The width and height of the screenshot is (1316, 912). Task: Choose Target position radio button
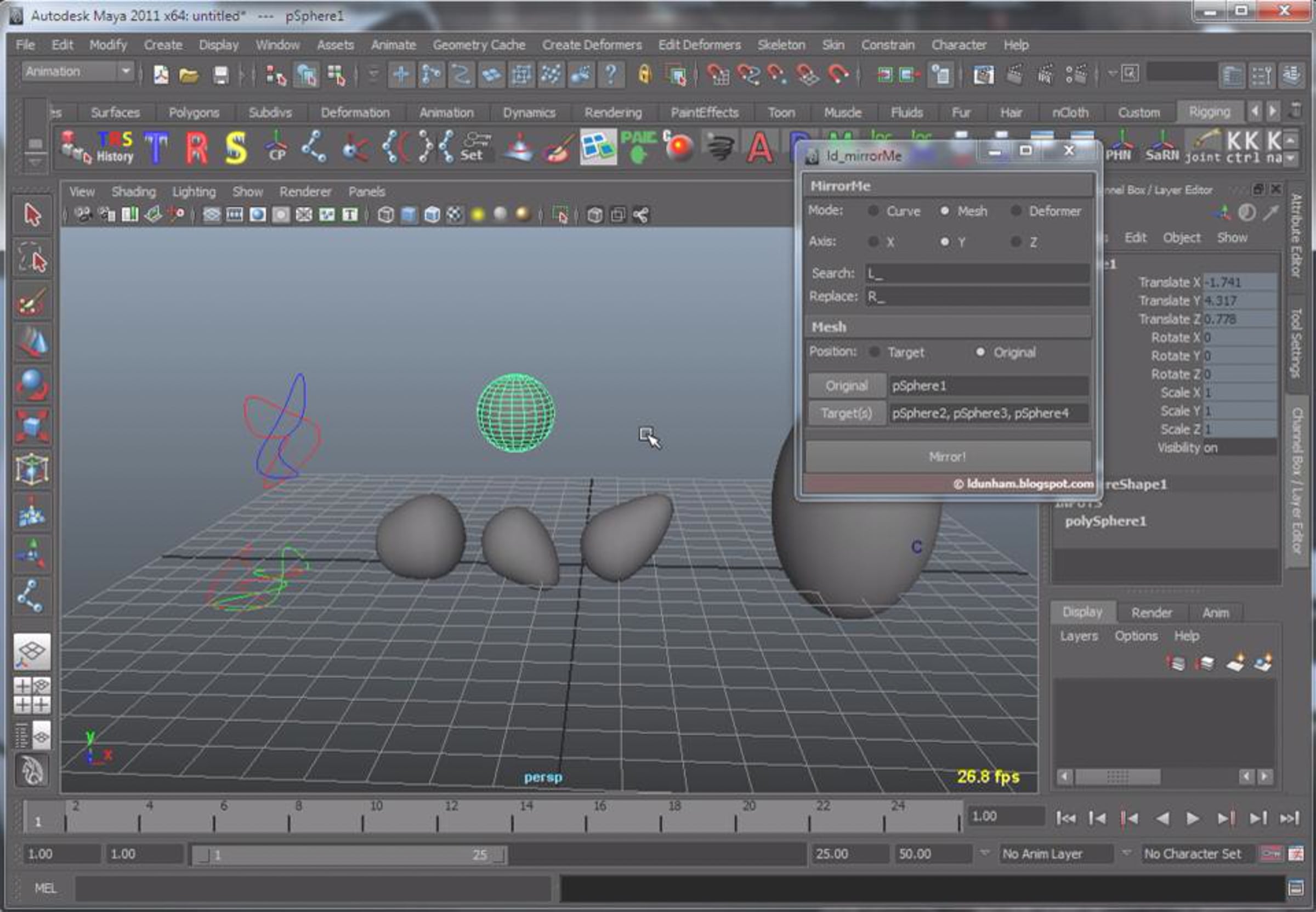(x=874, y=352)
